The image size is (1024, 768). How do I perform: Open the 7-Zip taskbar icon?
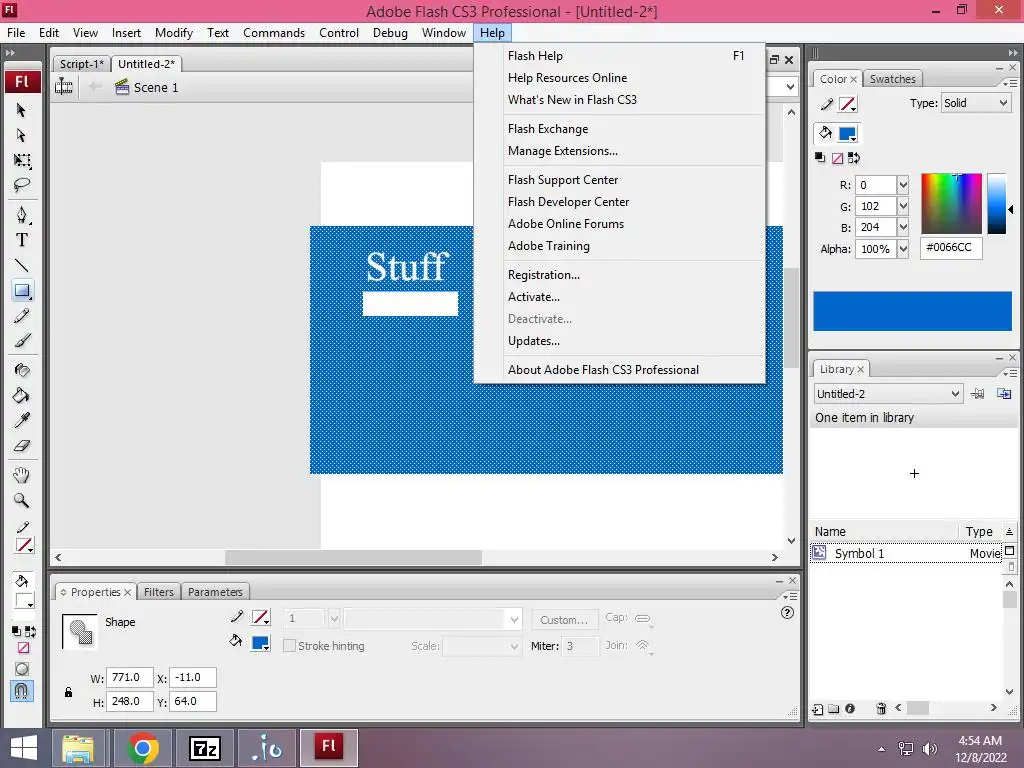(x=204, y=748)
